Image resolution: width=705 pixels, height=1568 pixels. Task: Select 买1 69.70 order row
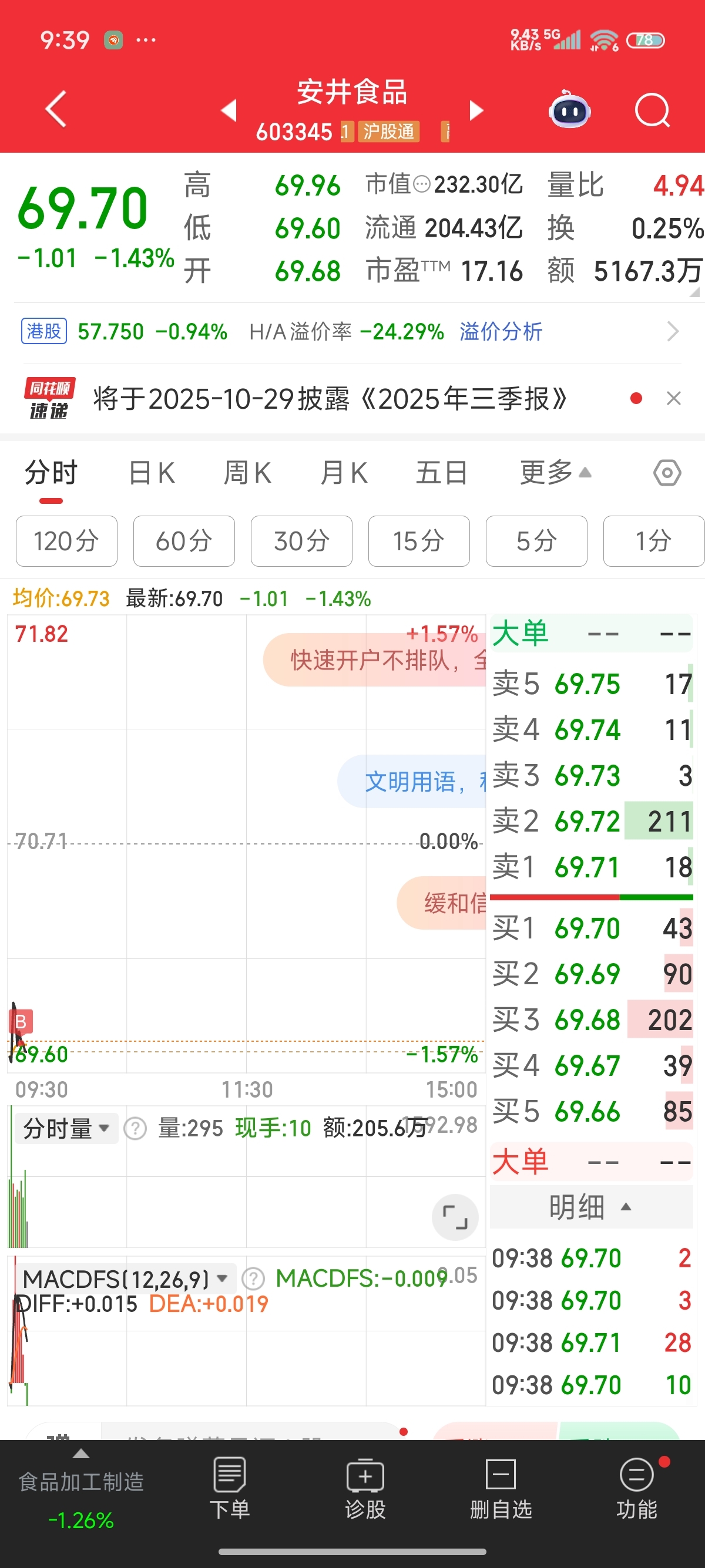coord(592,928)
